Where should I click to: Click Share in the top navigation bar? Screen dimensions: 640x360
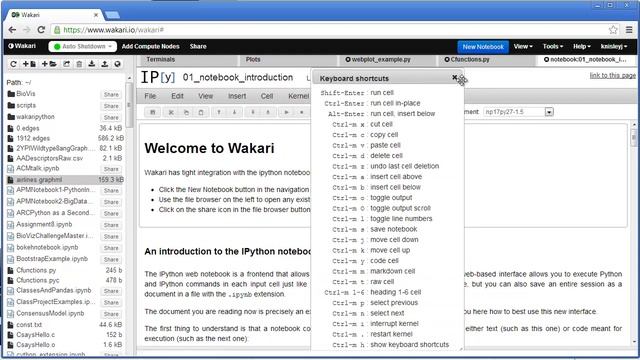pyautogui.click(x=198, y=47)
